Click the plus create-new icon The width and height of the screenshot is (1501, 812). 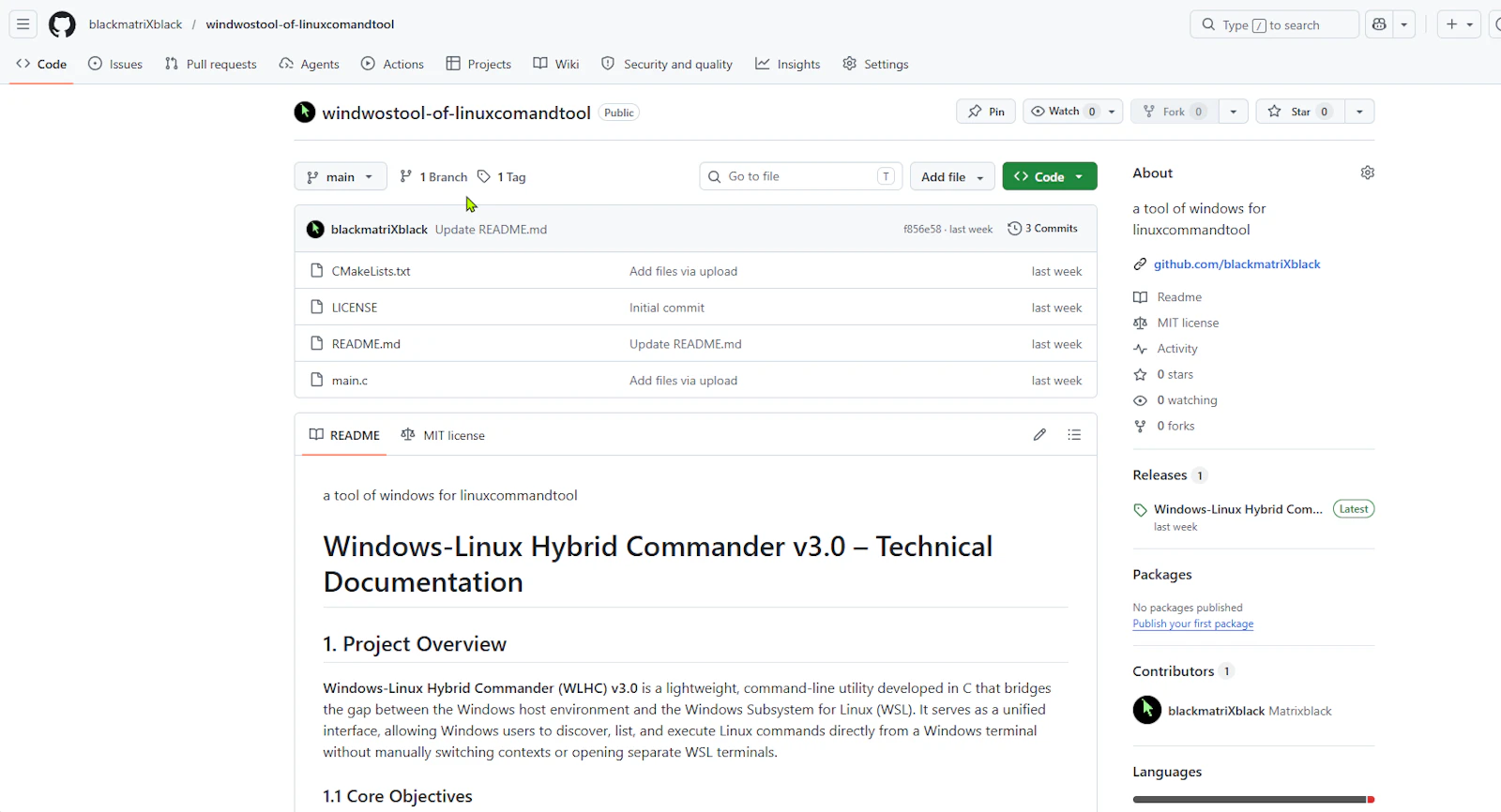1451,24
